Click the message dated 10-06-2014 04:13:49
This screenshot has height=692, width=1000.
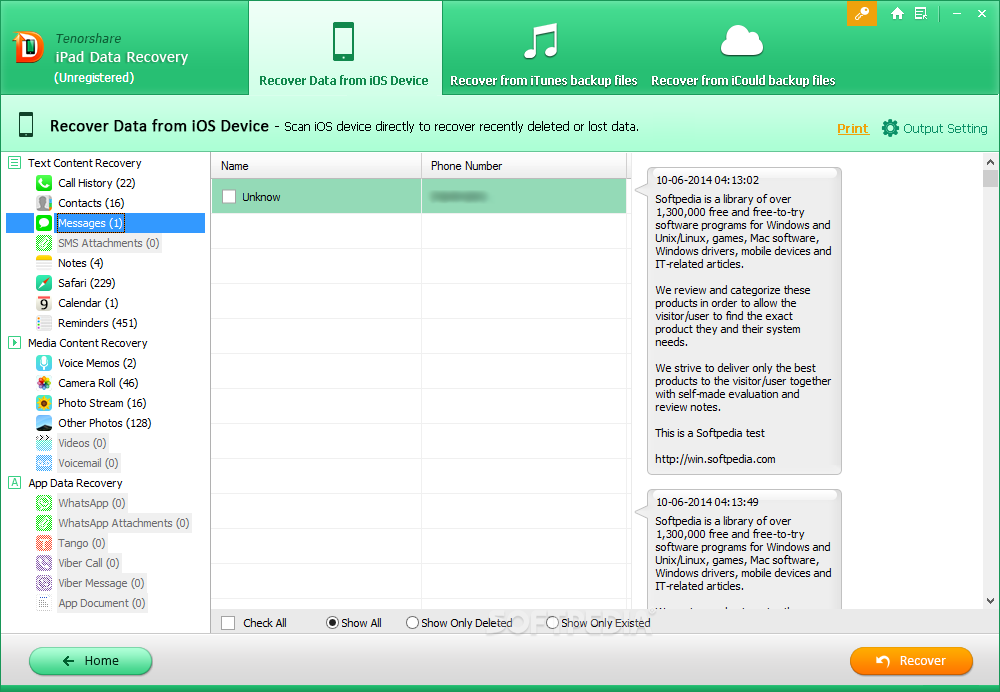point(744,549)
